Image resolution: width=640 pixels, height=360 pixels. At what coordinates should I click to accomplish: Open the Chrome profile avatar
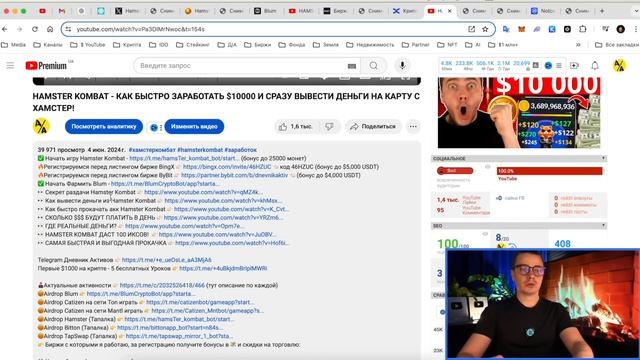(621, 29)
